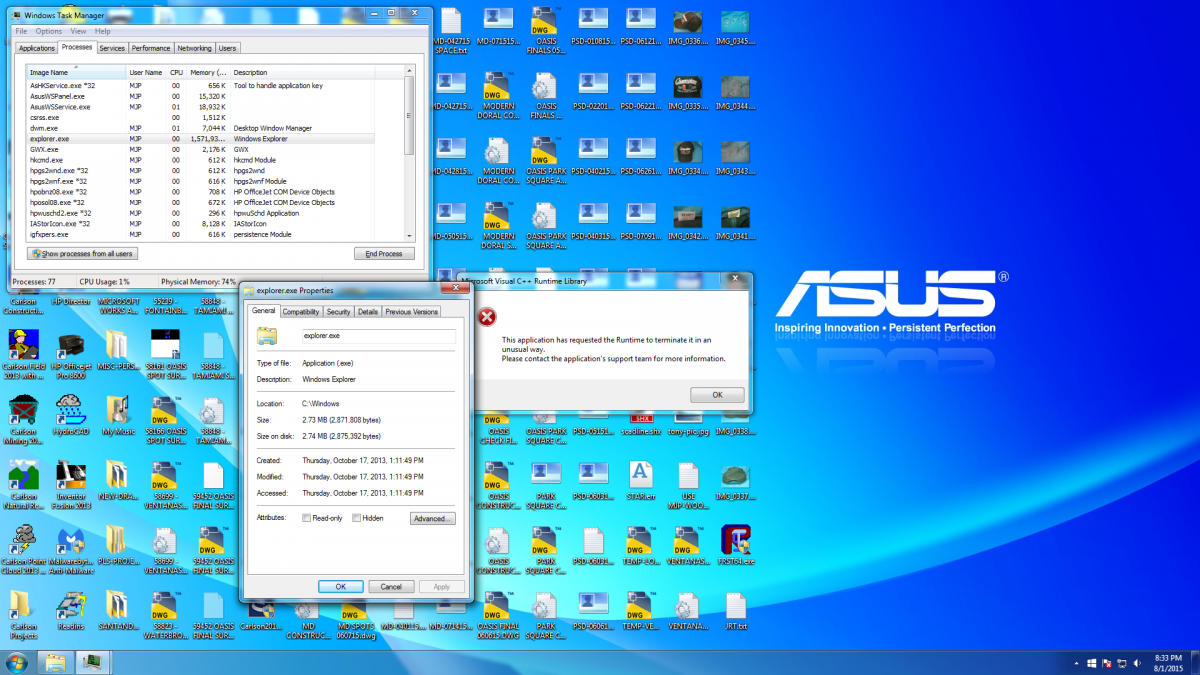This screenshot has width=1200, height=675.
Task: Switch to the Users tab
Action: [x=228, y=48]
